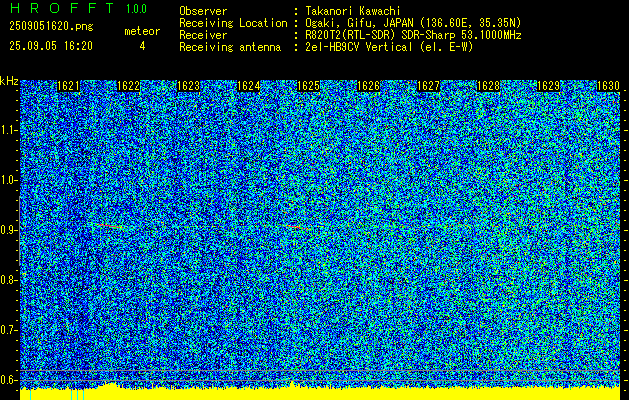Image resolution: width=629 pixels, height=400 pixels.
Task: Click the red meteor echo near 1622
Action: (x=109, y=226)
